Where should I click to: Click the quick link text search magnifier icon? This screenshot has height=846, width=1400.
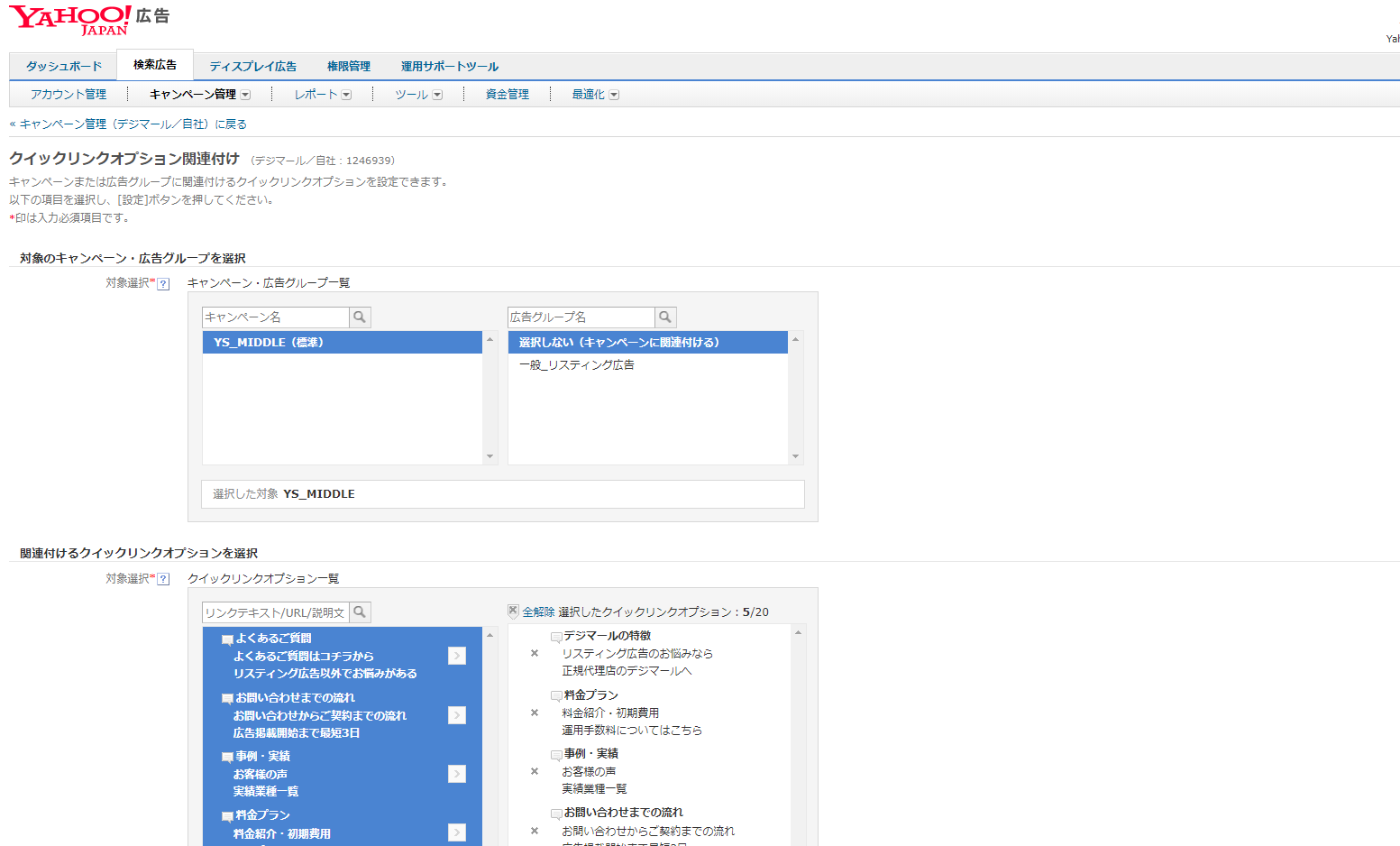click(x=360, y=612)
